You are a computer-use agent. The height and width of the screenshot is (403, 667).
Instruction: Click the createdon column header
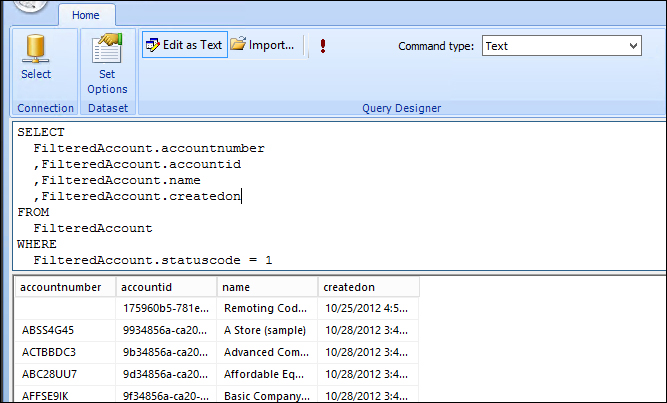click(x=366, y=287)
